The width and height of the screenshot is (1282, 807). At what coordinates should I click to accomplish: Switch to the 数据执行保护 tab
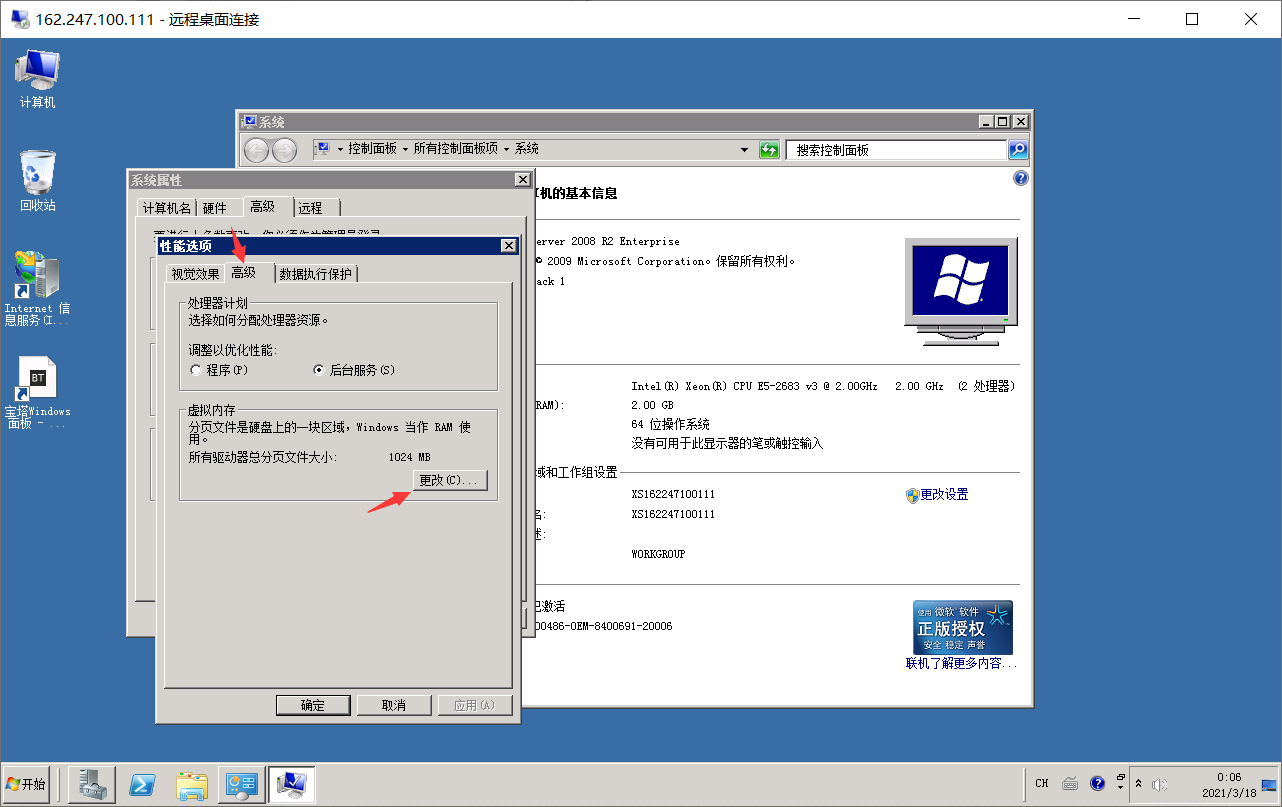point(315,274)
